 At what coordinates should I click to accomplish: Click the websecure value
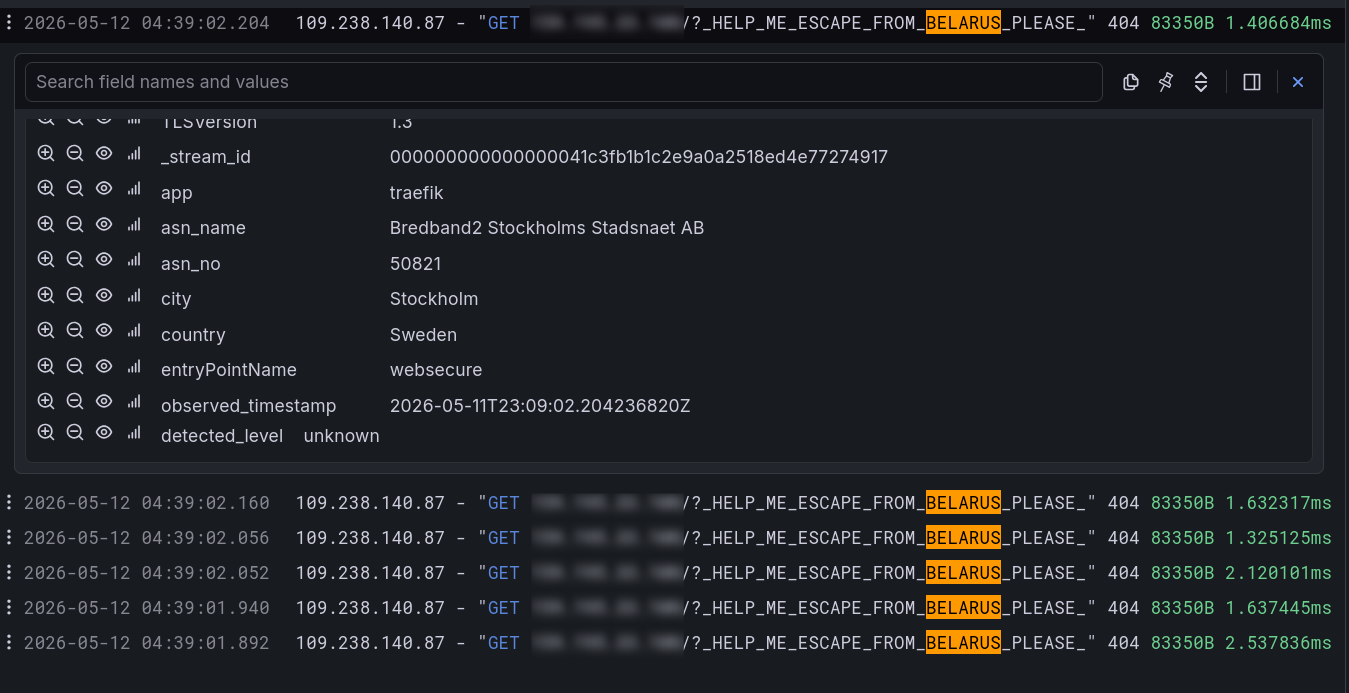436,370
